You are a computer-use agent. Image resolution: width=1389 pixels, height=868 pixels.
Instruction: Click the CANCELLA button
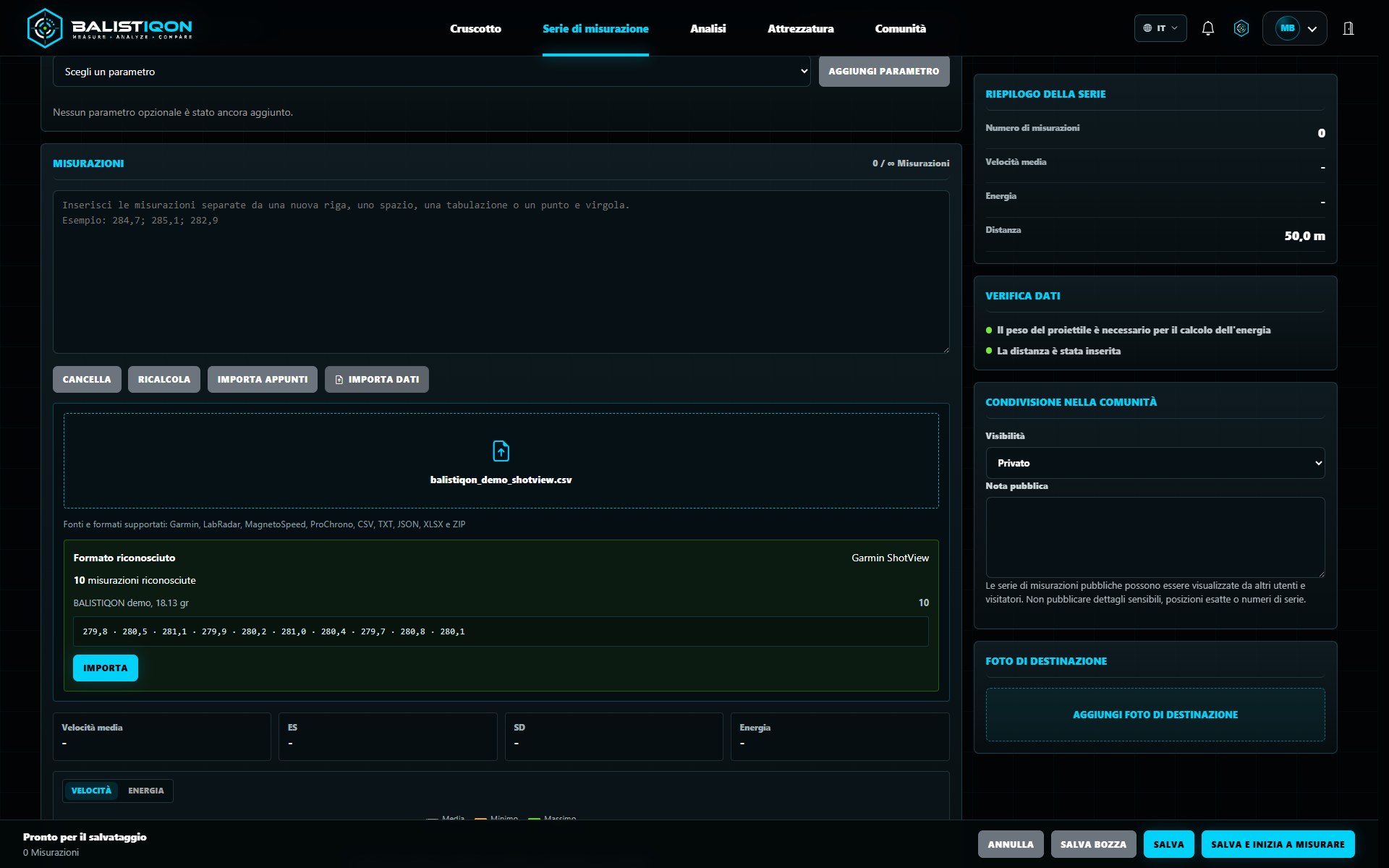pyautogui.click(x=87, y=380)
